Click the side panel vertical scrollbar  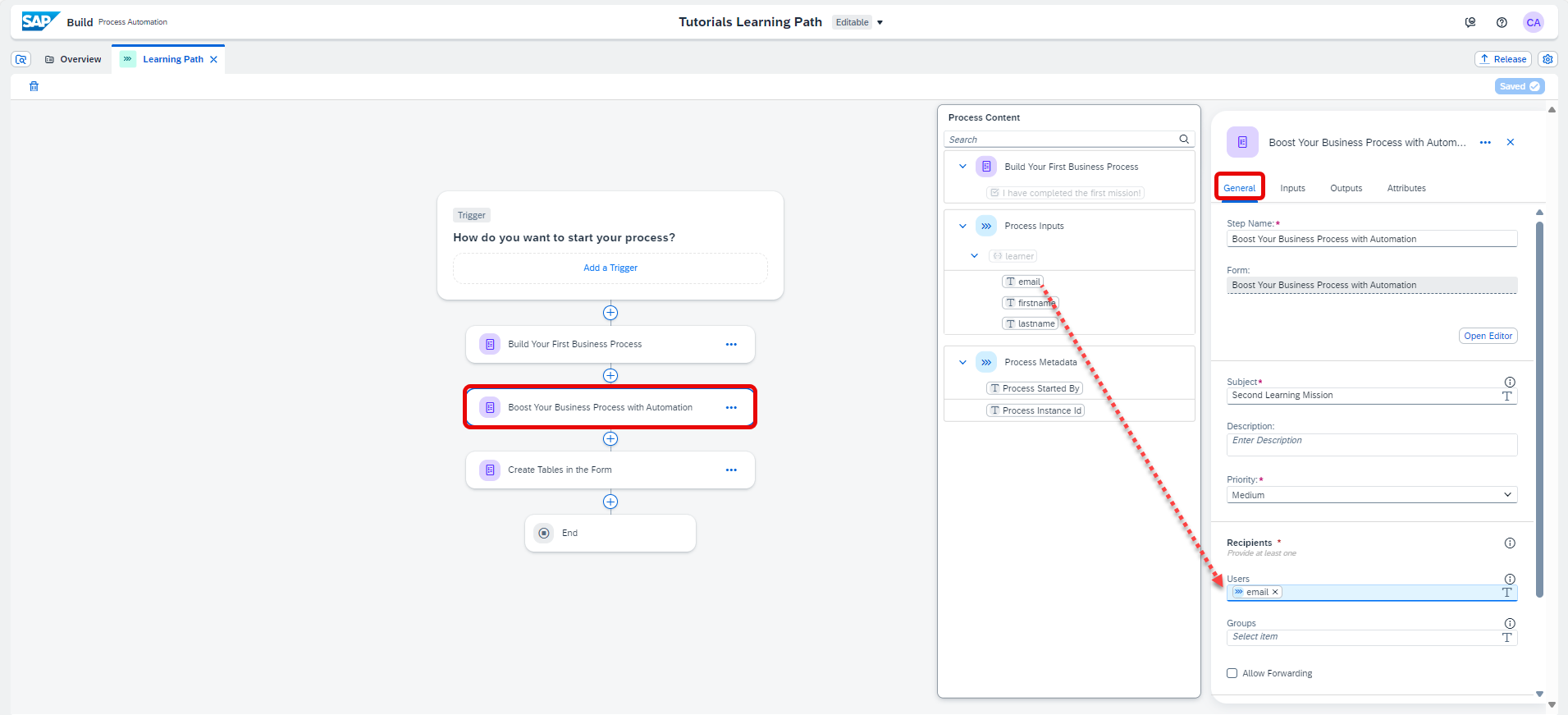click(1539, 409)
